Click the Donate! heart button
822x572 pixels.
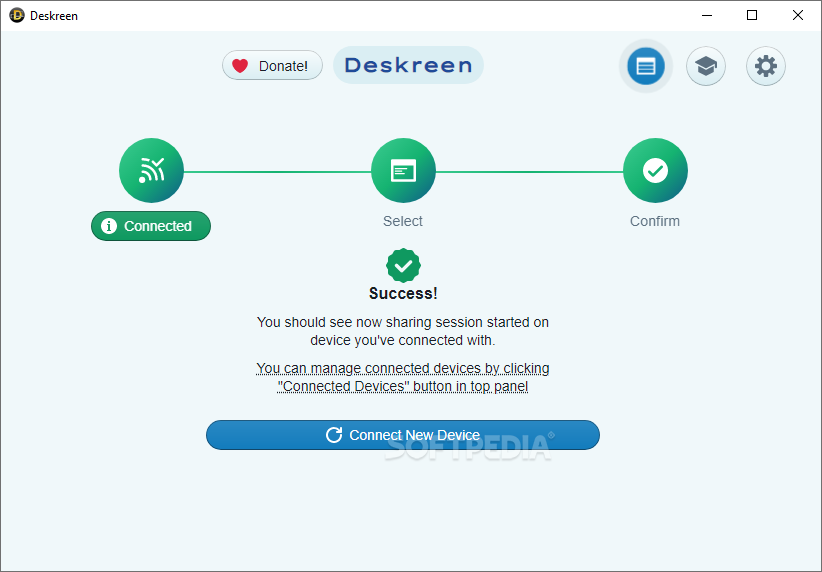pos(272,66)
